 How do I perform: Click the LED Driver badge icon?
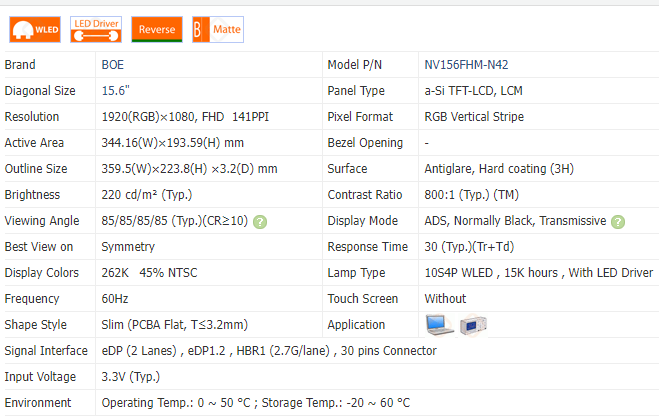pos(96,29)
